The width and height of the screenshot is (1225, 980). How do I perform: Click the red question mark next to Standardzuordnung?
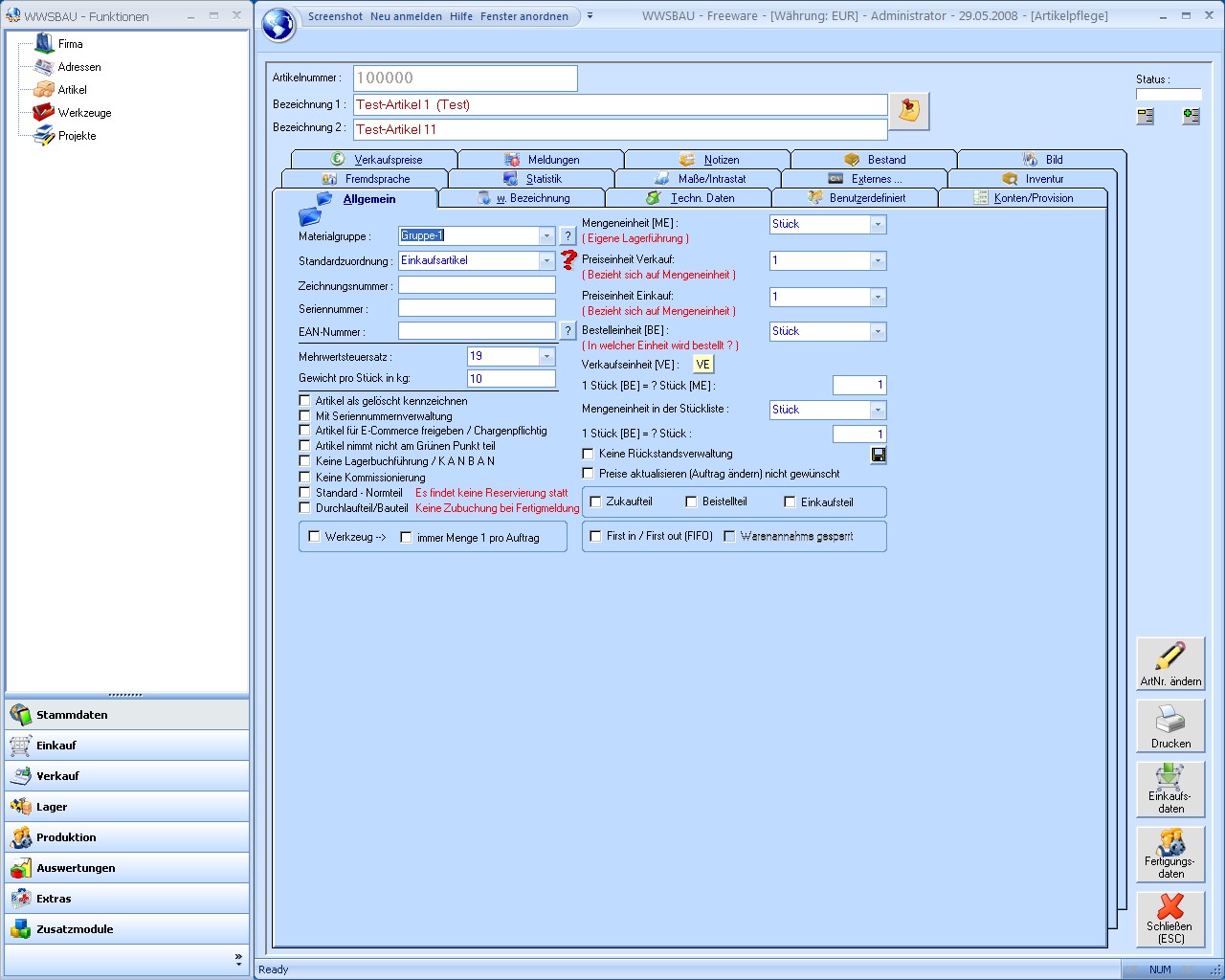point(569,259)
